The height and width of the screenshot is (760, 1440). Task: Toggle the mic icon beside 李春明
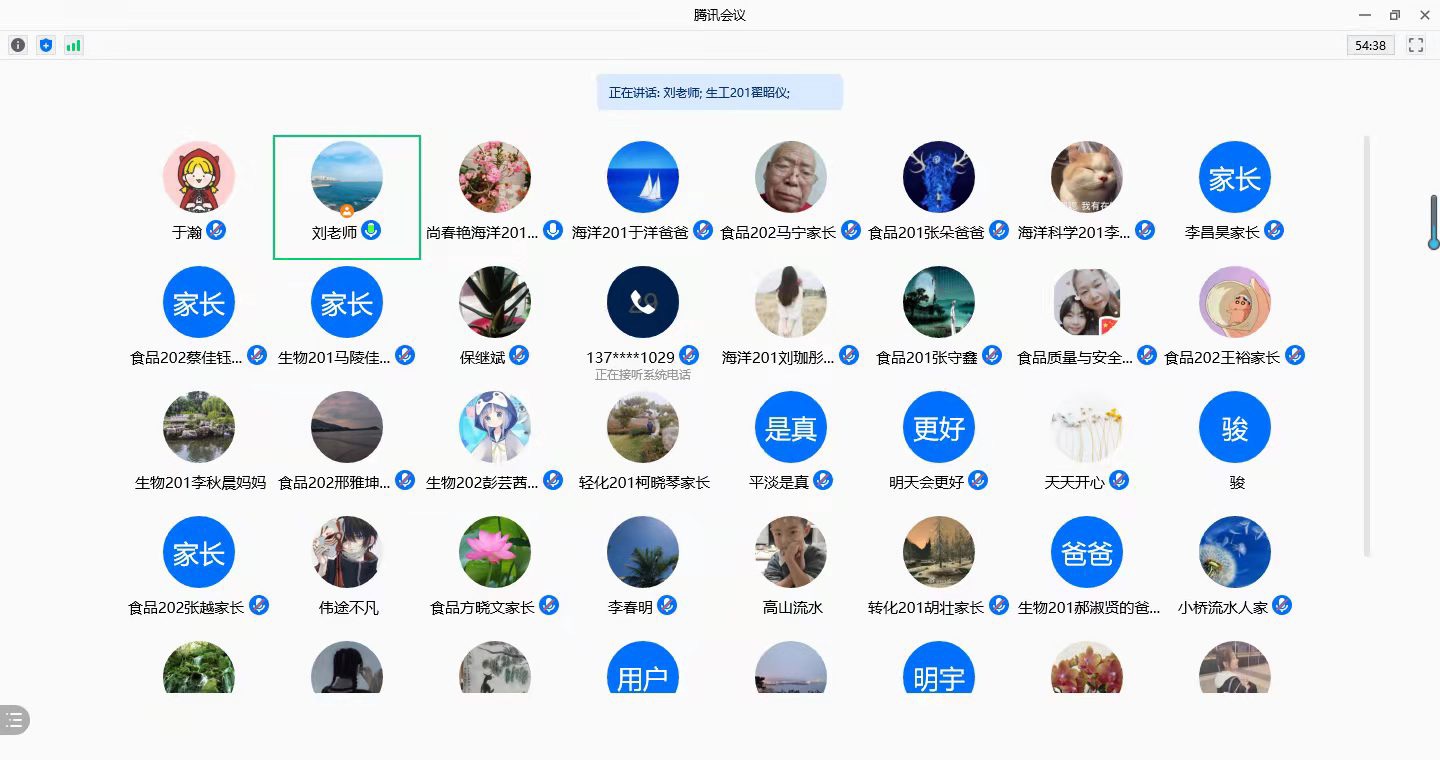click(x=667, y=605)
